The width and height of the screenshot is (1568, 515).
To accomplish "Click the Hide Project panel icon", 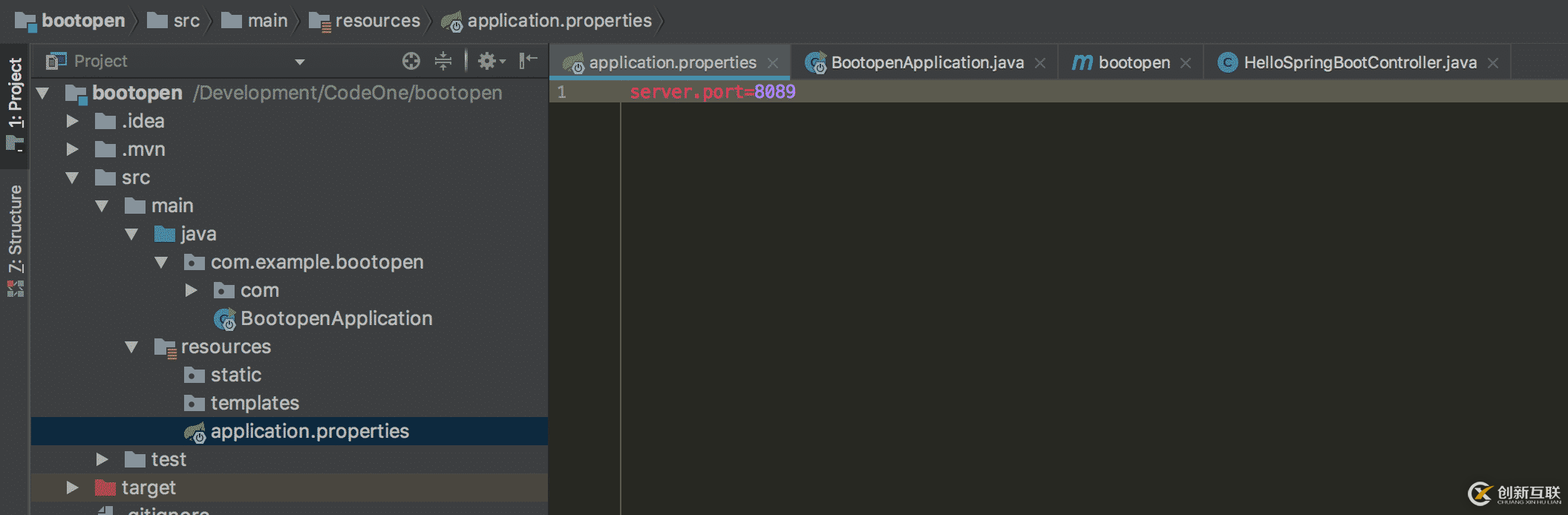I will 528,61.
